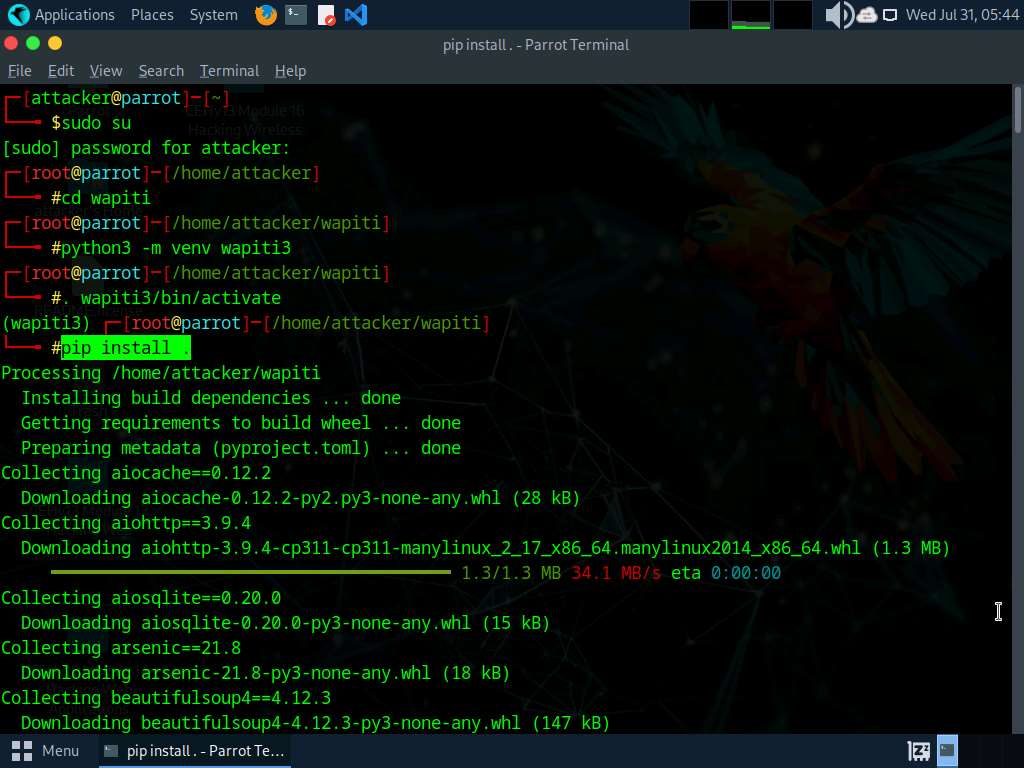Viewport: 1024px width, 768px height.
Task: Click the Parrot logo beside Applications
Action: point(18,15)
